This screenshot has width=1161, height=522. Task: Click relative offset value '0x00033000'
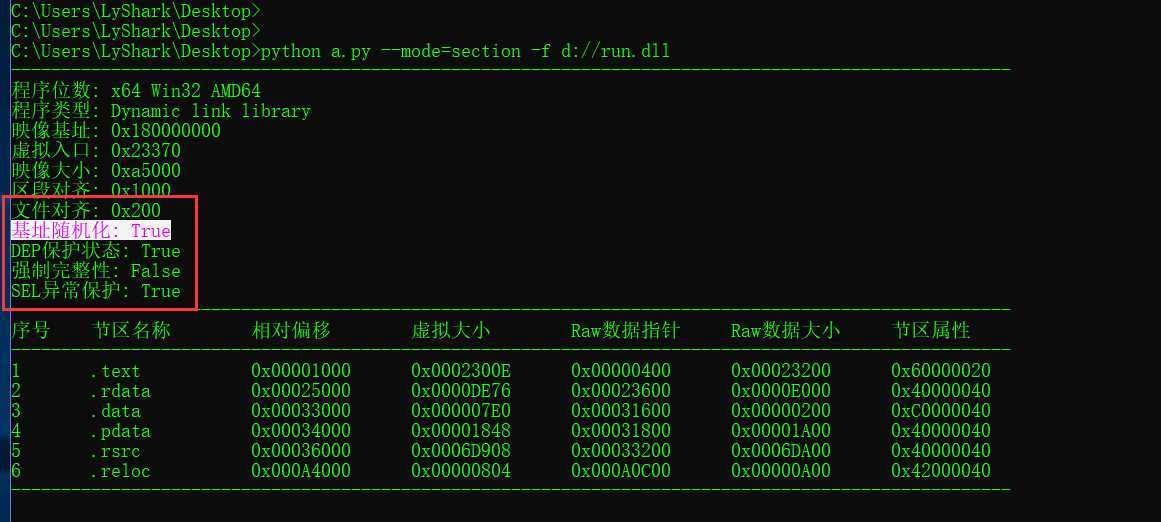pos(301,411)
